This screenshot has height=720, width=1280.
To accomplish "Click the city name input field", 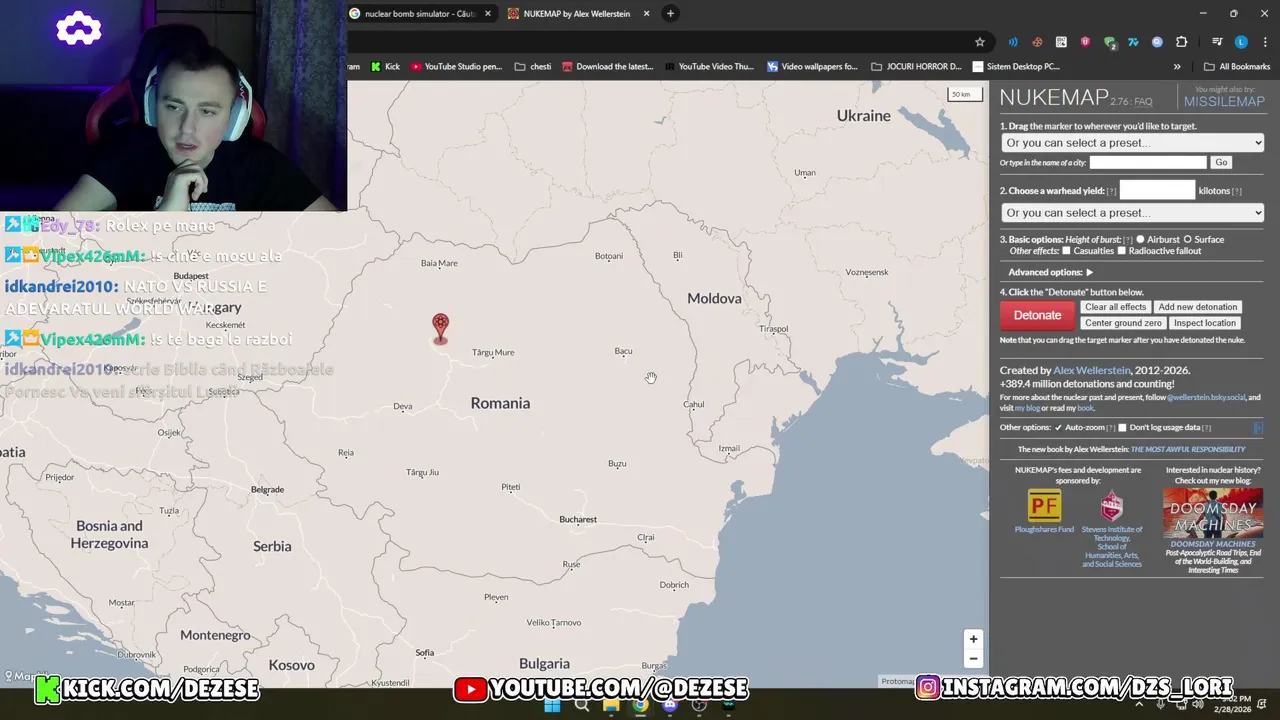I will (1148, 162).
